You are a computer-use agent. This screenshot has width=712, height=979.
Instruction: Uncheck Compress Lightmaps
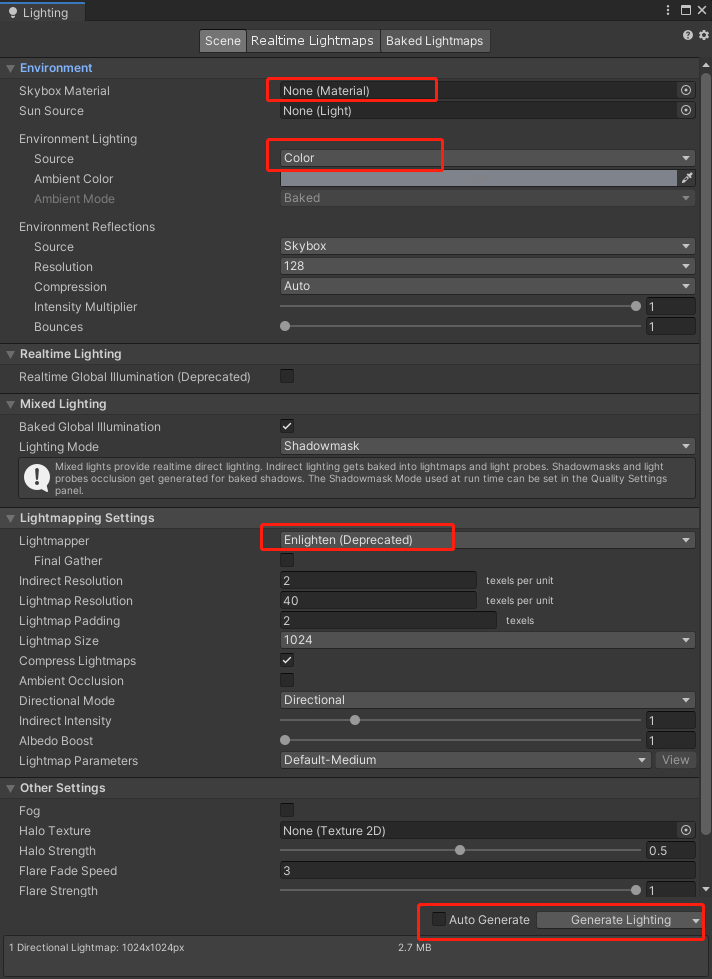coord(287,660)
